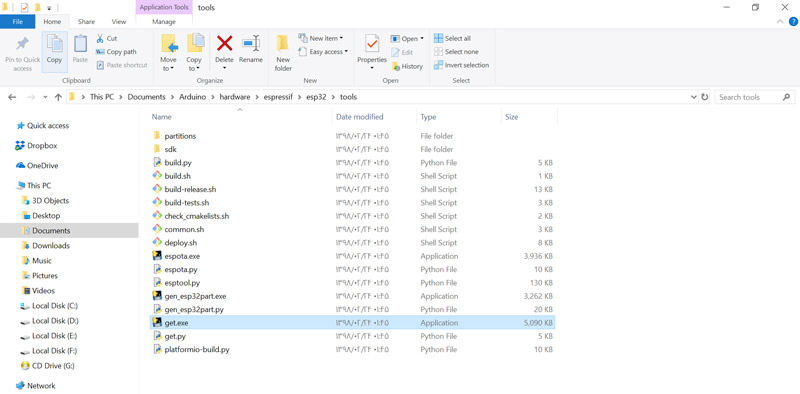Image resolution: width=800 pixels, height=394 pixels.
Task: Click the Copy ribbon button
Action: 54,52
